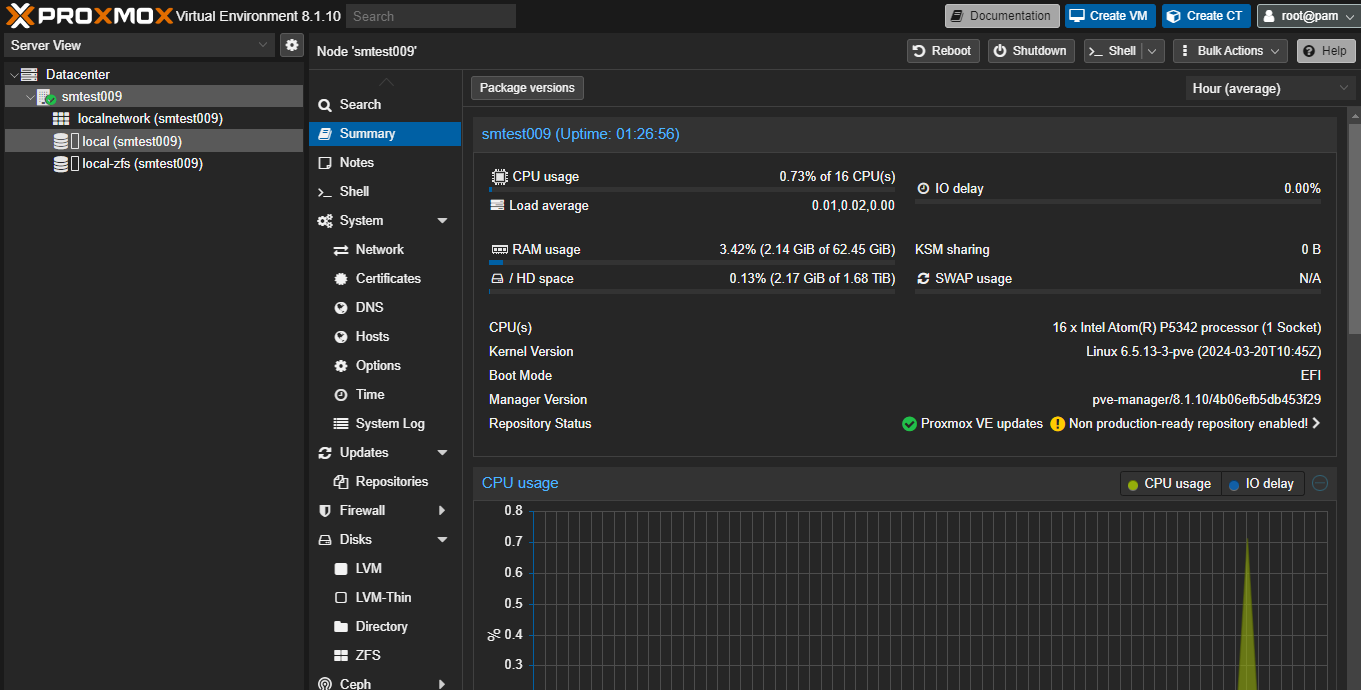Click the gear icon beside Server View
The height and width of the screenshot is (690, 1361).
(291, 45)
